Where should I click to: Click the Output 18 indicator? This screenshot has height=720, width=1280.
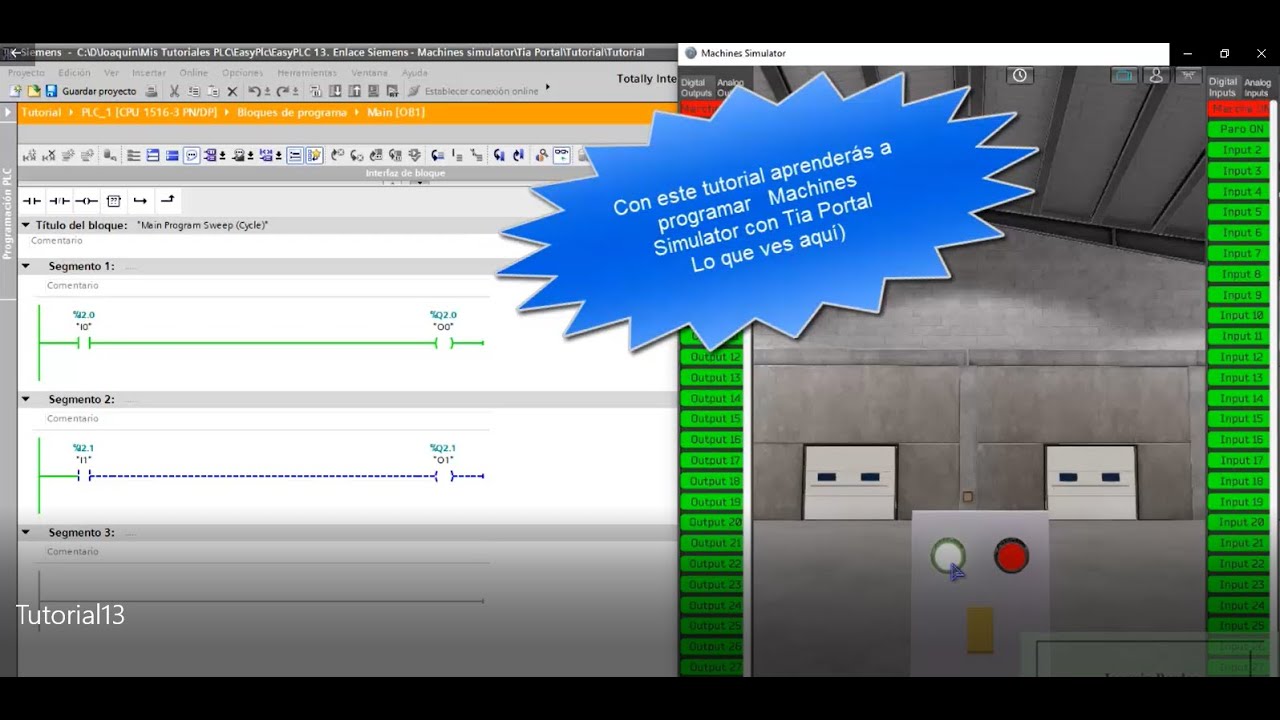(712, 481)
